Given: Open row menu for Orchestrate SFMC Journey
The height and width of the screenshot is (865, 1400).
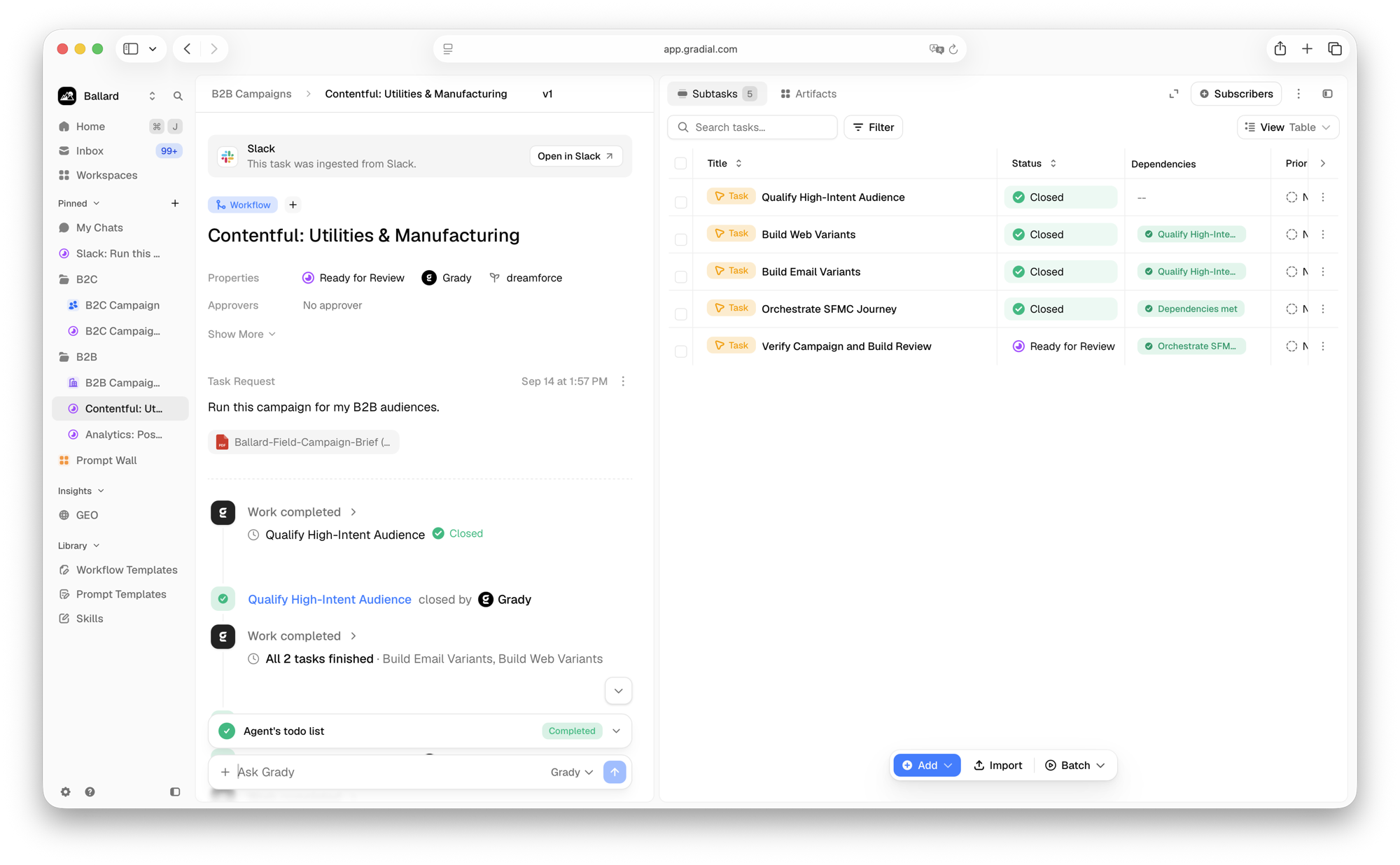Looking at the screenshot, I should point(1323,309).
